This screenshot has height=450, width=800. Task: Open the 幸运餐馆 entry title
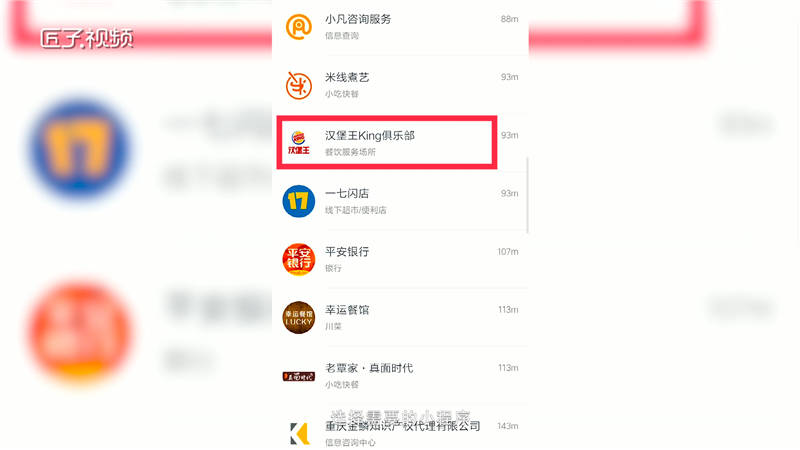[347, 310]
